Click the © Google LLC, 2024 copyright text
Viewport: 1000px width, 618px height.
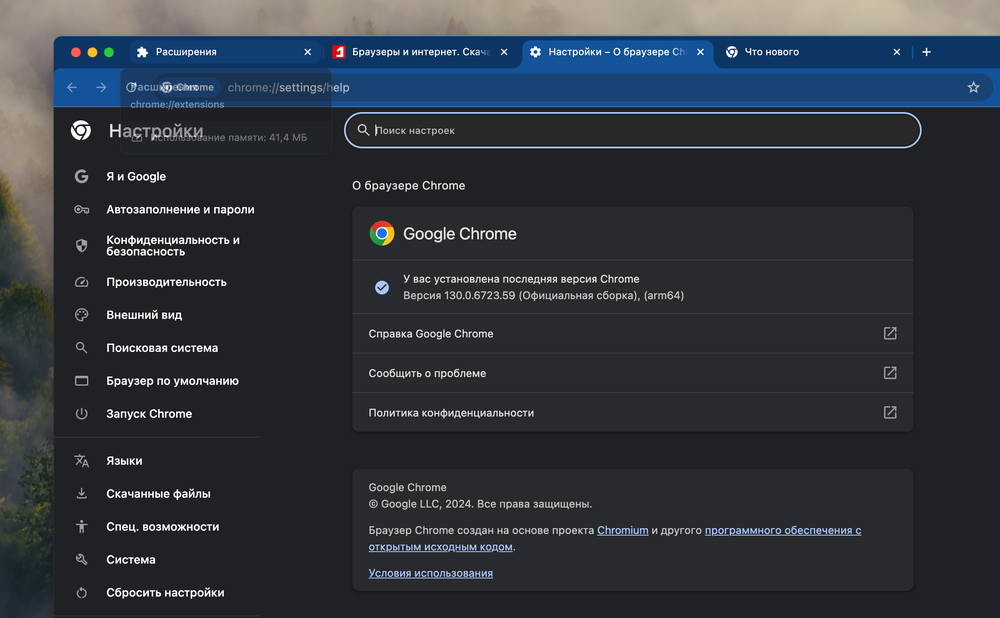tap(480, 504)
